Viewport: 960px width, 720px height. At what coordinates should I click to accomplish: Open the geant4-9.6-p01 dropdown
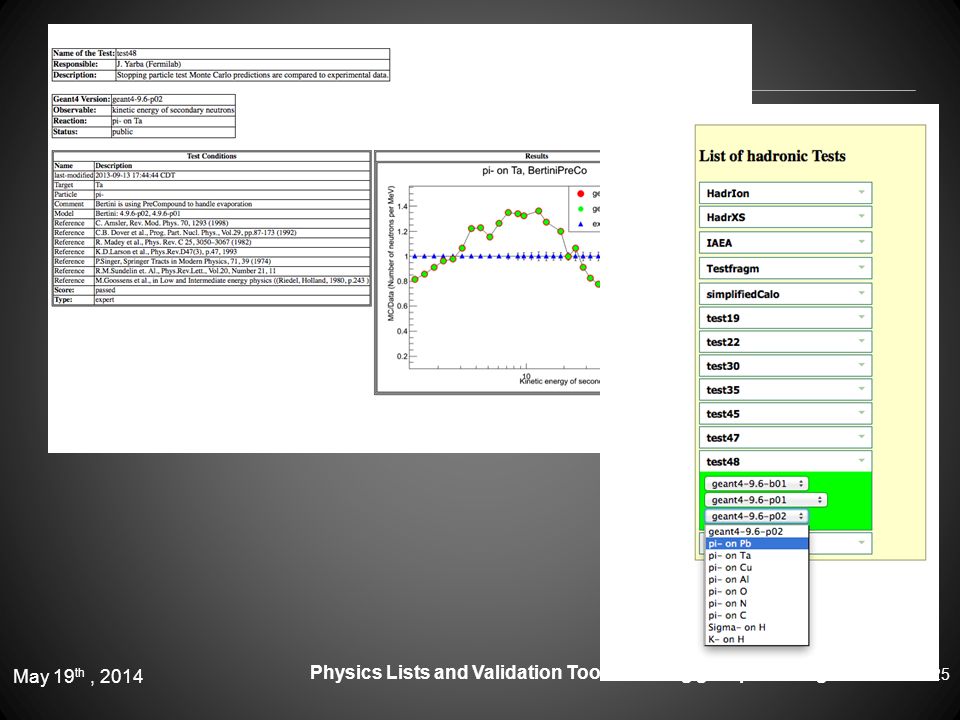coord(766,500)
